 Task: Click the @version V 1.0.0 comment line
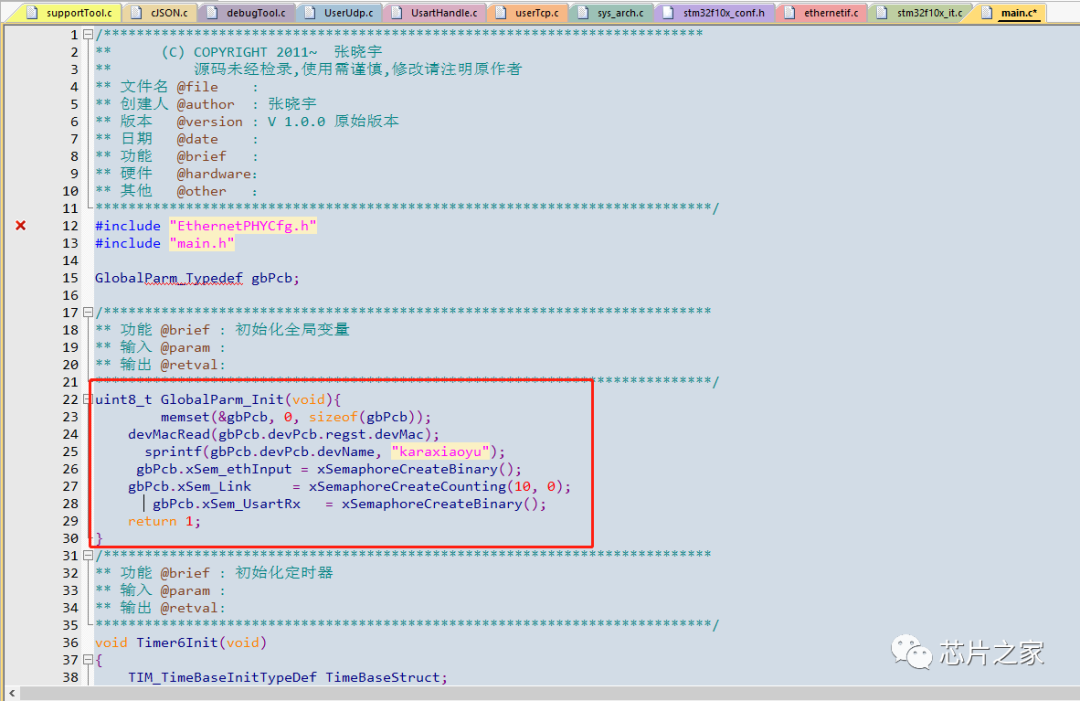click(247, 121)
